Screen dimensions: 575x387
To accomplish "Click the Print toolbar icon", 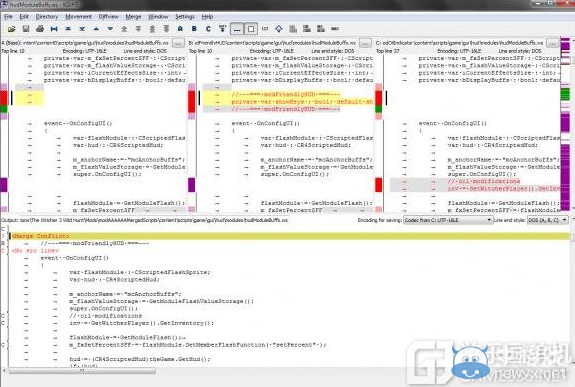I will point(40,29).
